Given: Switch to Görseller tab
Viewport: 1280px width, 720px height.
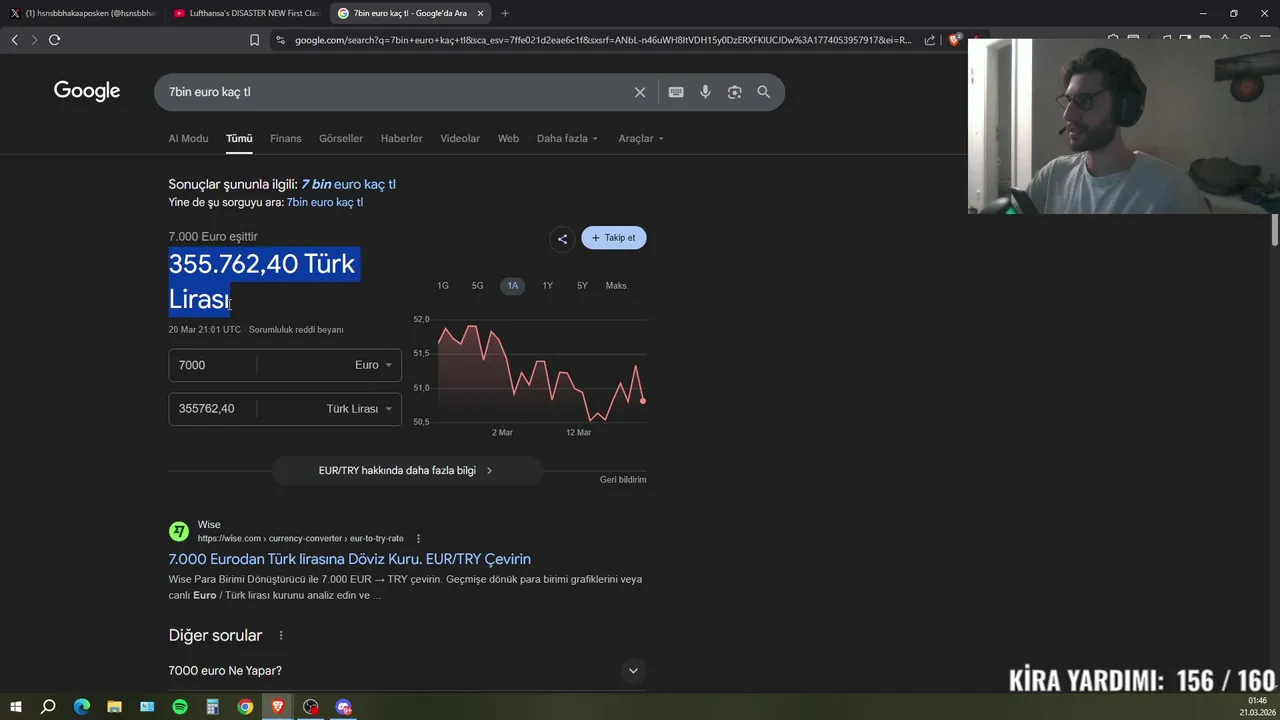Looking at the screenshot, I should click(341, 139).
